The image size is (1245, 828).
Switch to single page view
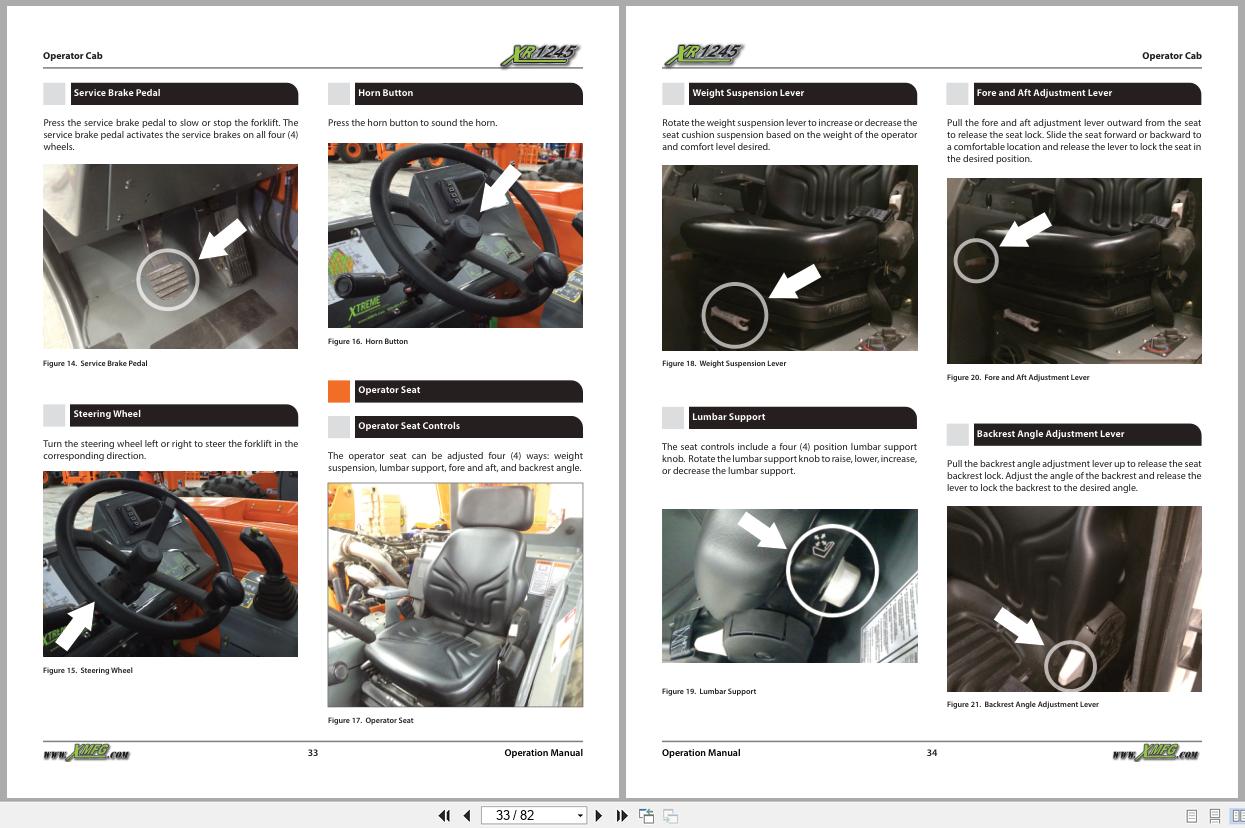tap(1191, 816)
